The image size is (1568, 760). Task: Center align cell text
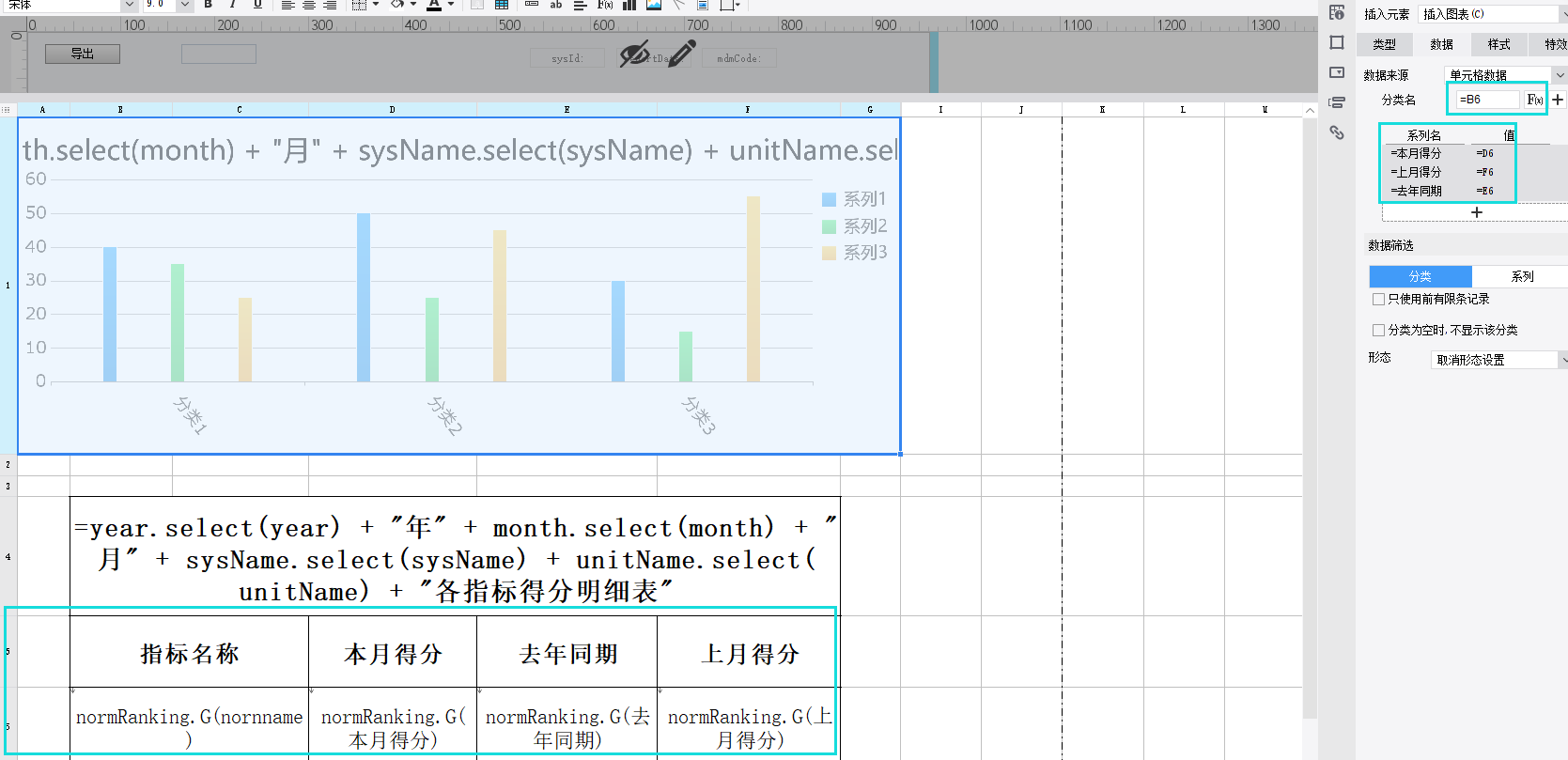pyautogui.click(x=309, y=5)
